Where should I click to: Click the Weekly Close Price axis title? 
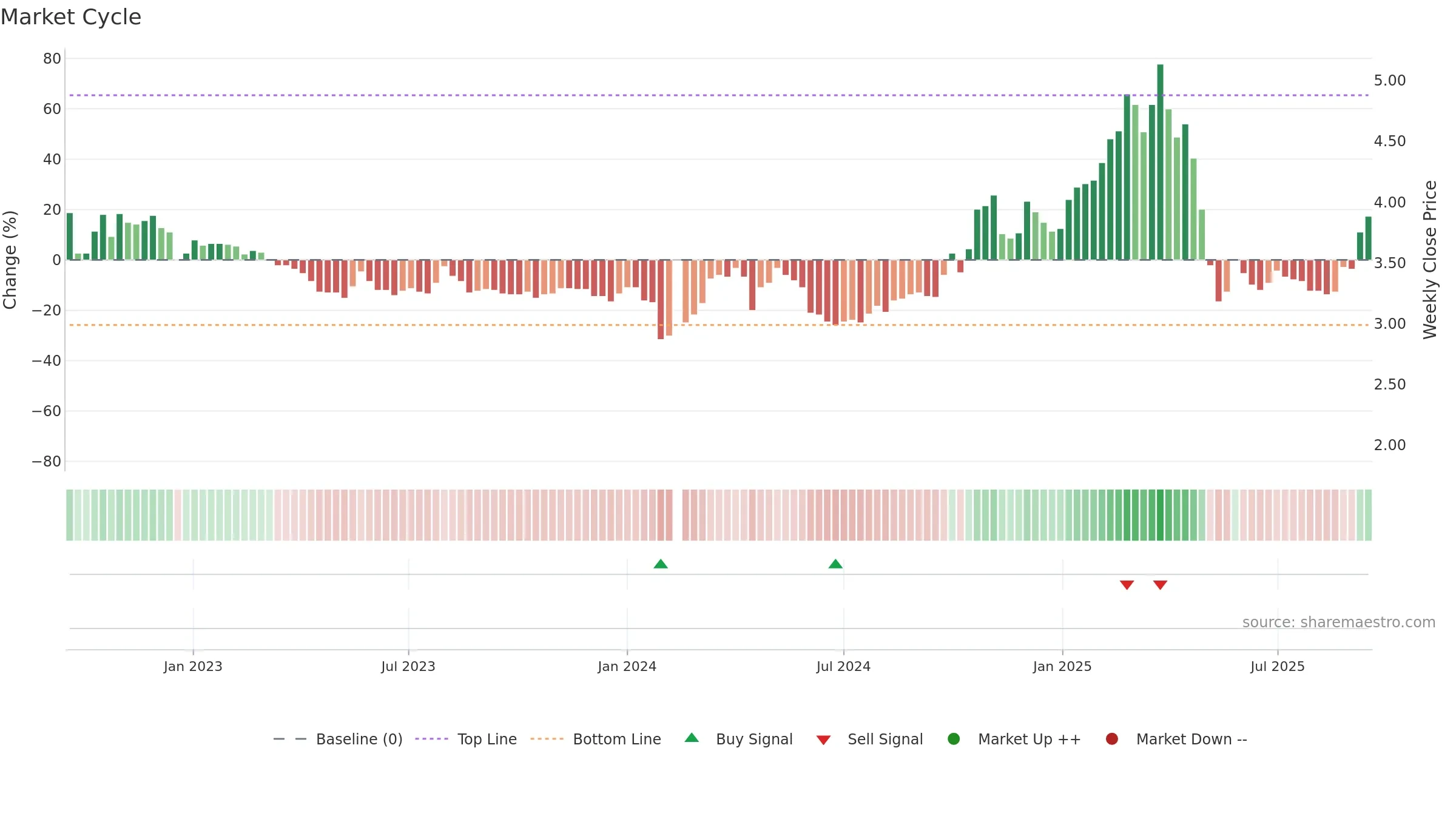[1430, 260]
